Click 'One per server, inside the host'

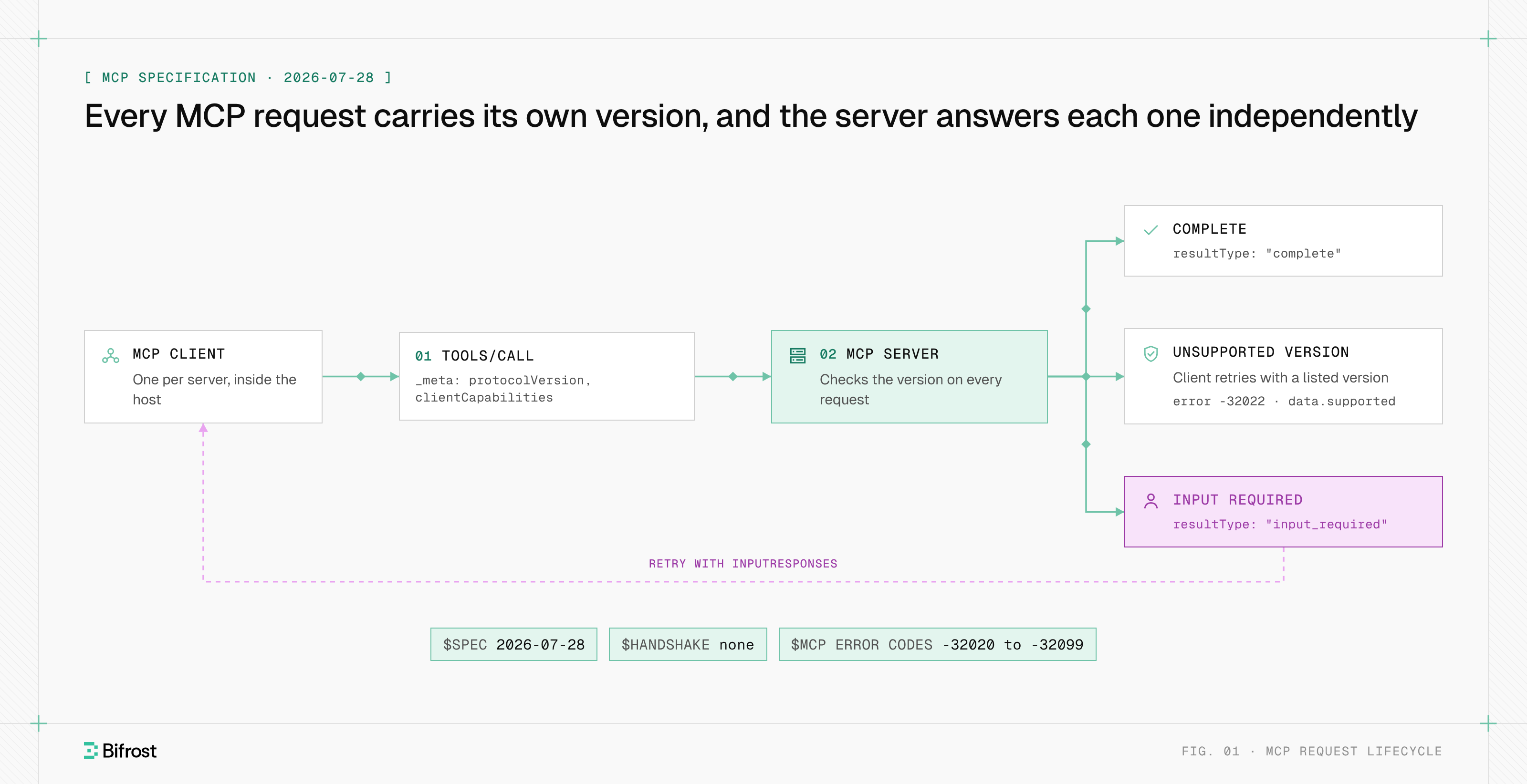214,389
